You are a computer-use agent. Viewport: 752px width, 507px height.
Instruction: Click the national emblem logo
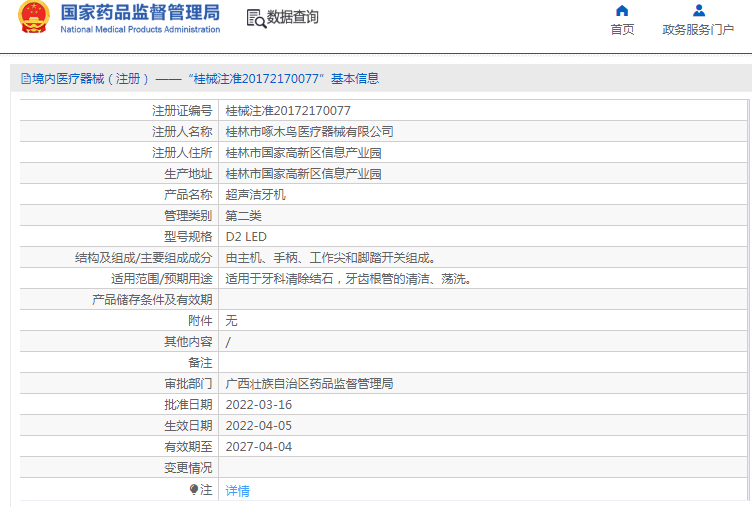click(34, 17)
